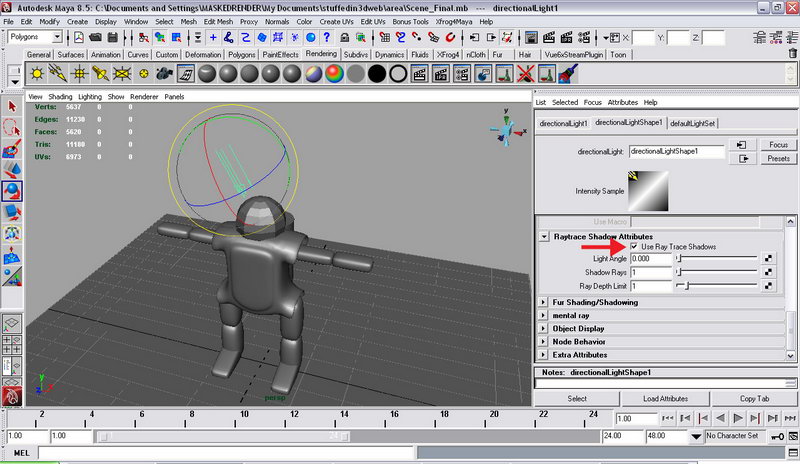Open the Lighting viewport menu
The height and width of the screenshot is (464, 800).
pos(90,97)
